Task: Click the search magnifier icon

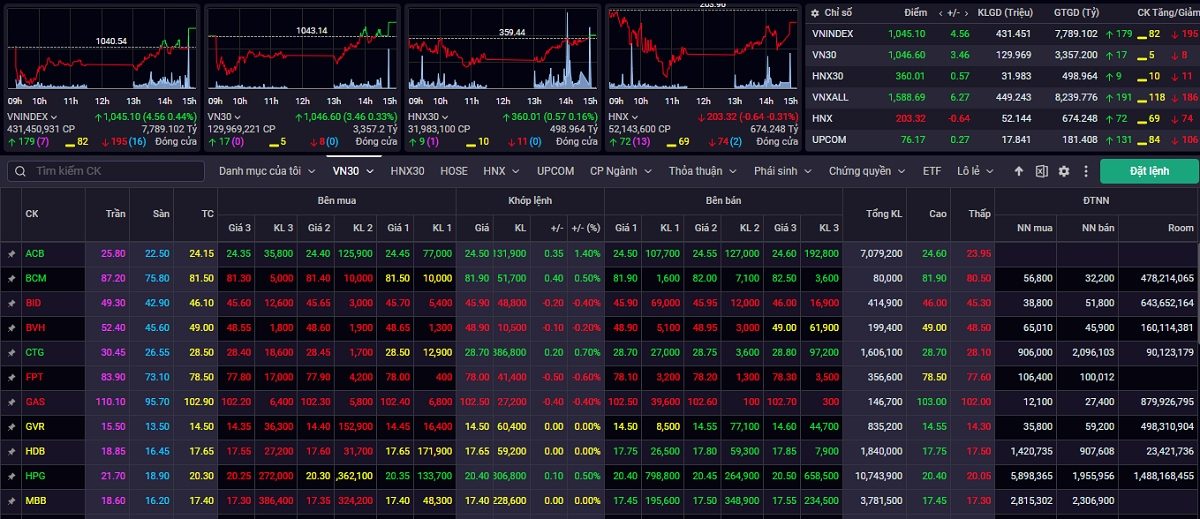Action: (x=21, y=171)
